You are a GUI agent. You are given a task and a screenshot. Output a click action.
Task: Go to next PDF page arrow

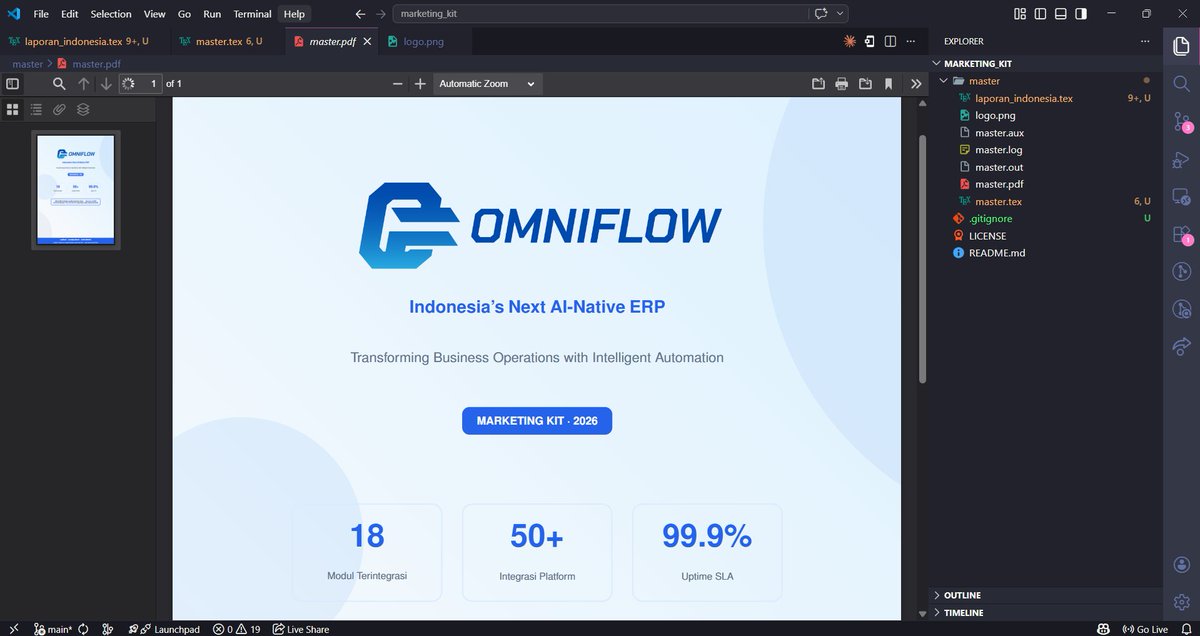pyautogui.click(x=106, y=84)
